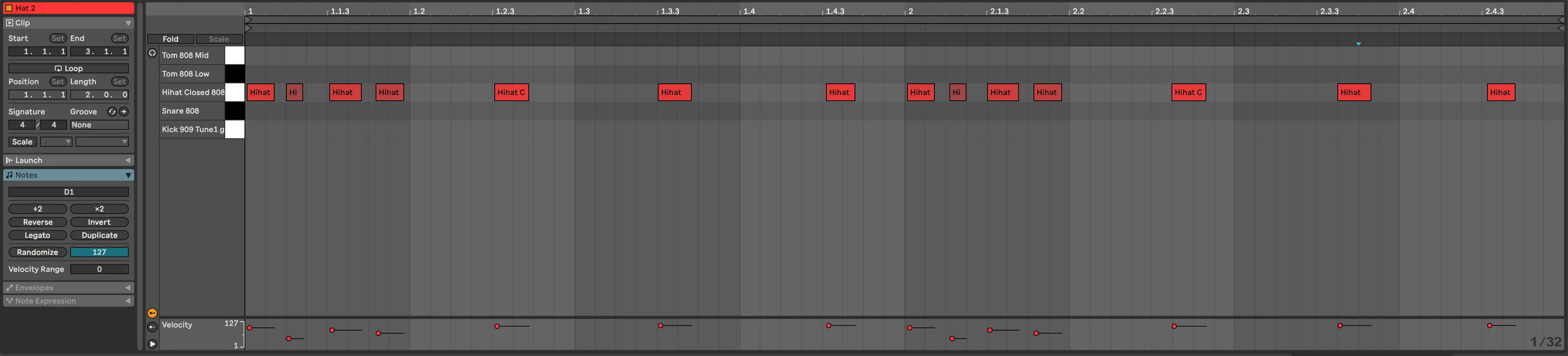Select the first Hihat note at bar 2
Viewport: 1568px width, 356px height.
(920, 93)
